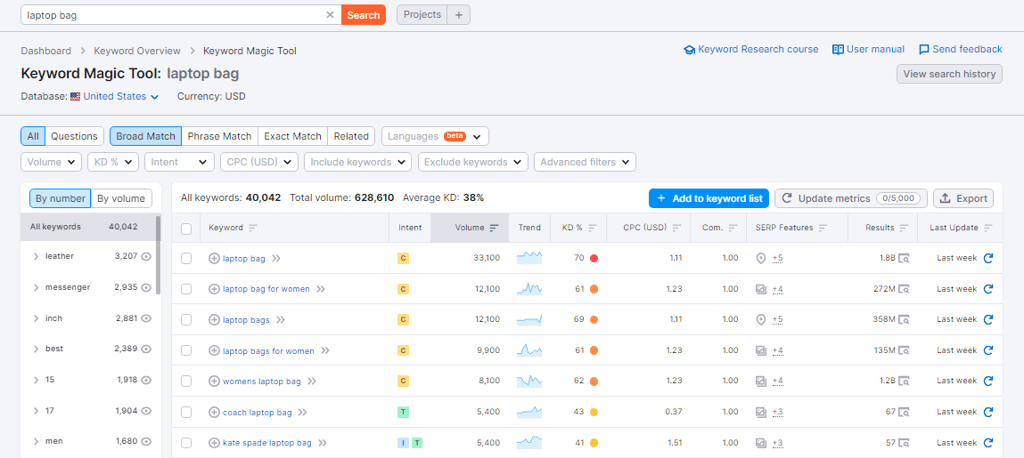Open the Keyword Research course link
This screenshot has width=1024, height=458.
coord(751,50)
